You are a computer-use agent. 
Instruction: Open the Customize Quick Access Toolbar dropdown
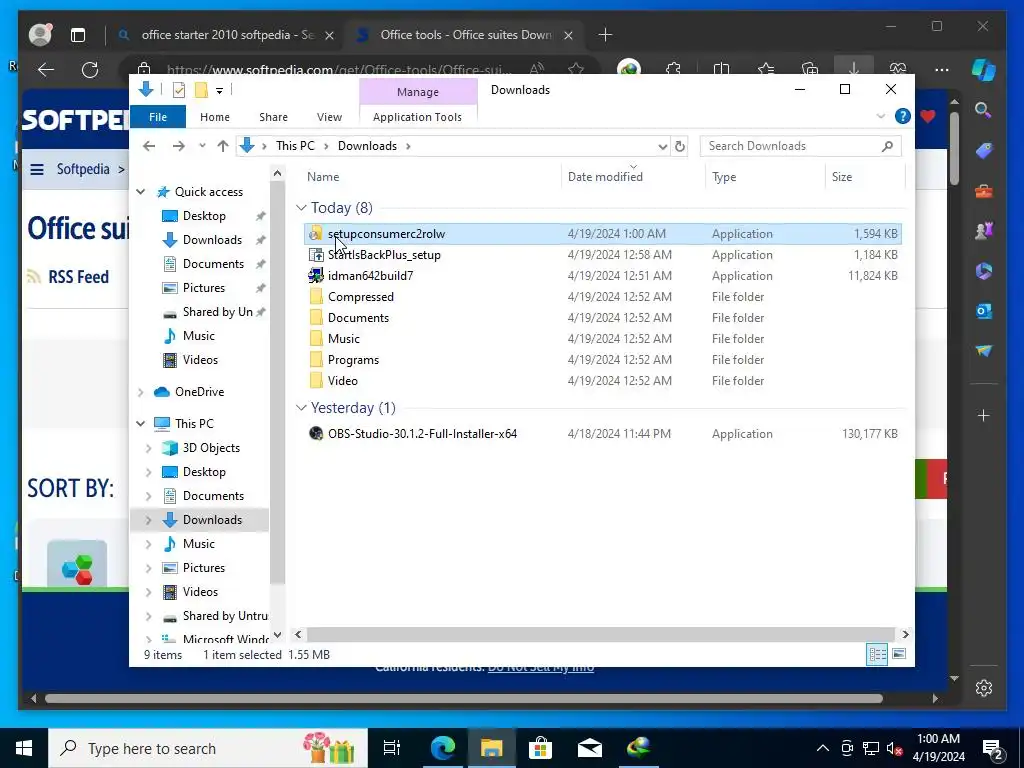coord(219,91)
